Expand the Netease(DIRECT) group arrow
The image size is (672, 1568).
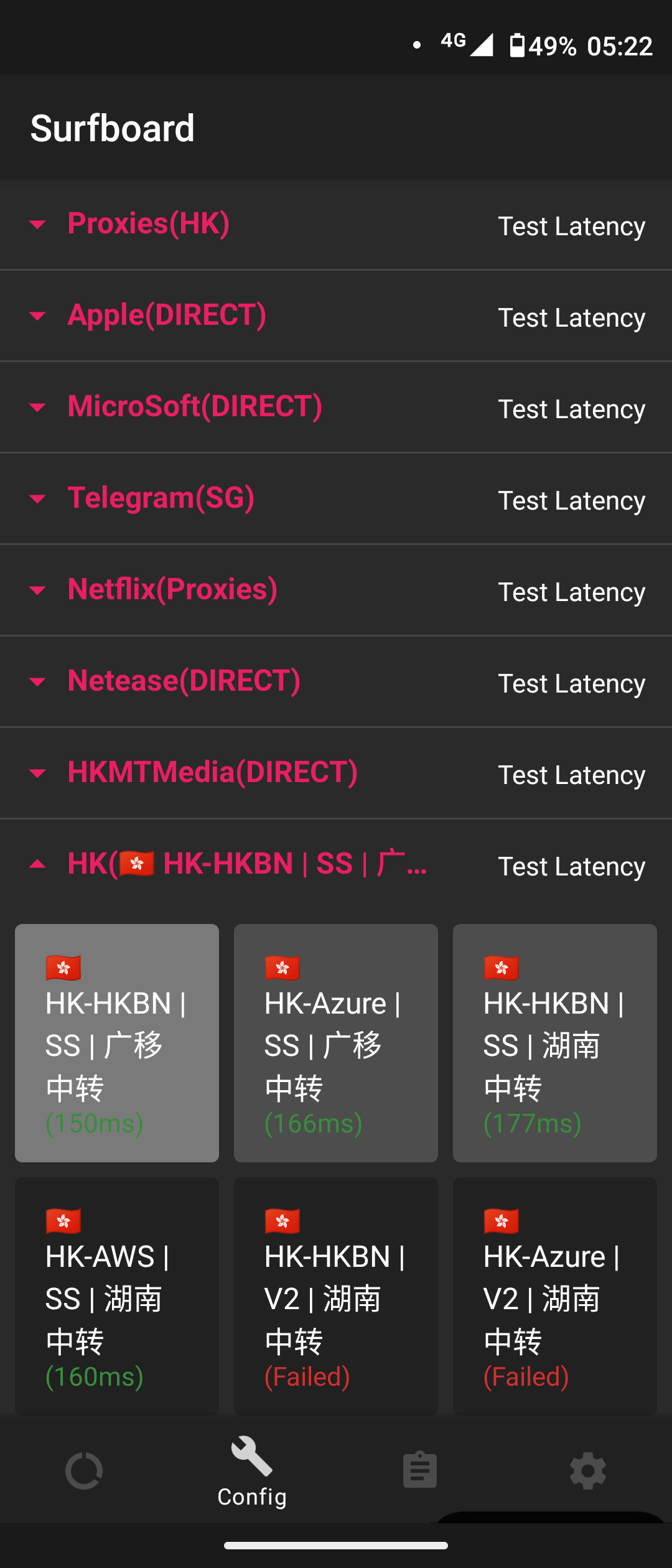pos(37,682)
